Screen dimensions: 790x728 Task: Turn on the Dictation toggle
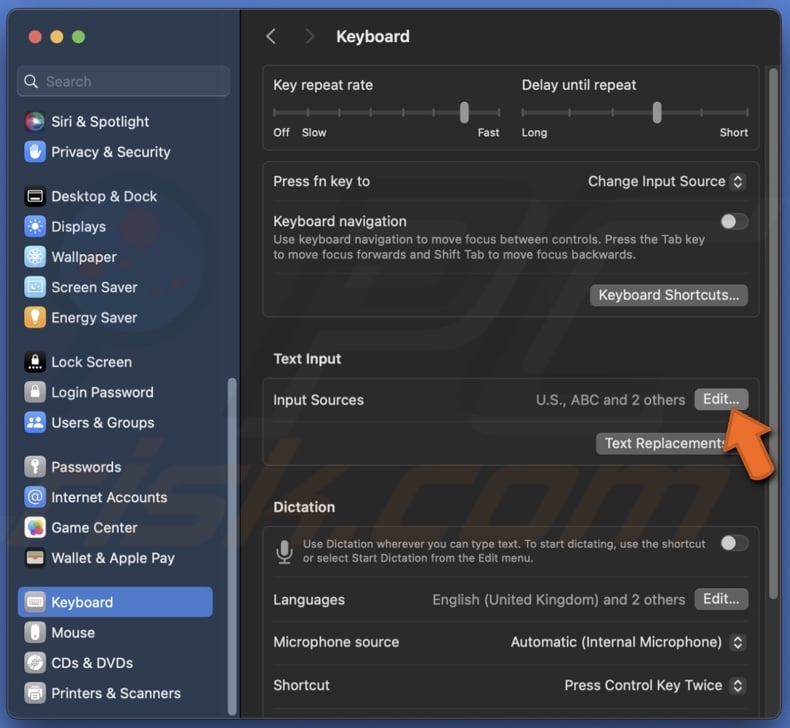tap(734, 543)
